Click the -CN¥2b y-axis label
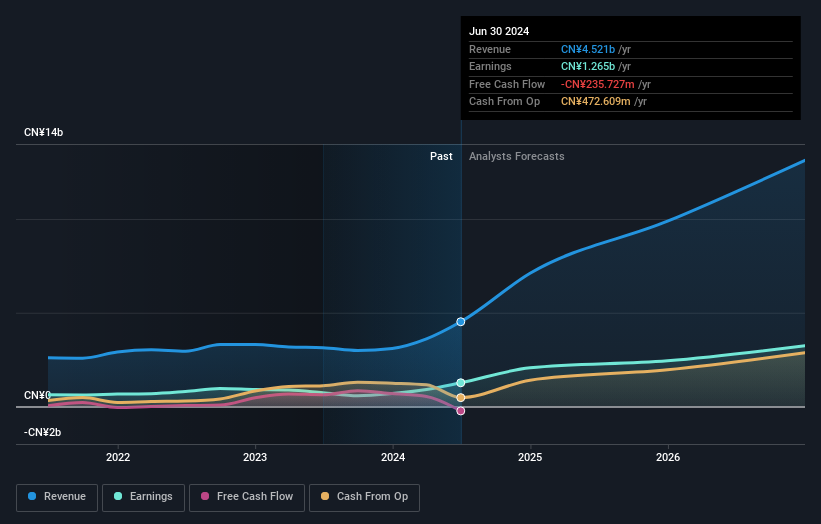This screenshot has height=524, width=821. (42, 432)
